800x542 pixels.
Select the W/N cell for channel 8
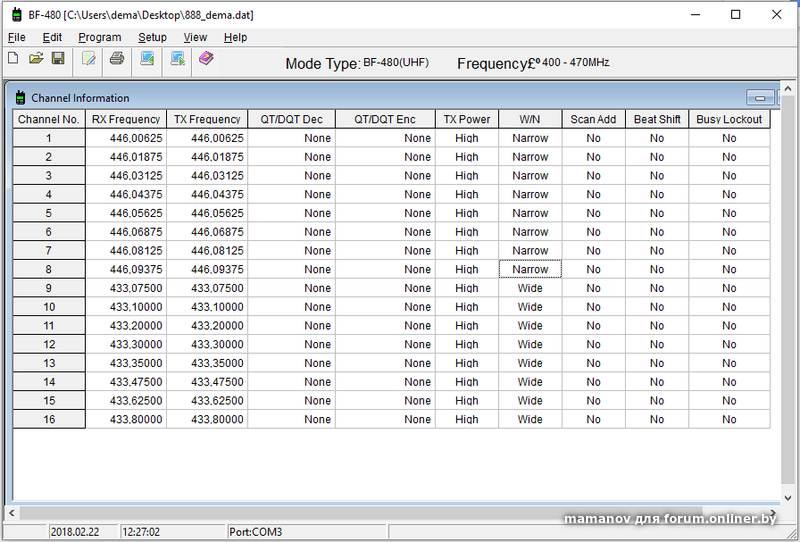tap(530, 269)
